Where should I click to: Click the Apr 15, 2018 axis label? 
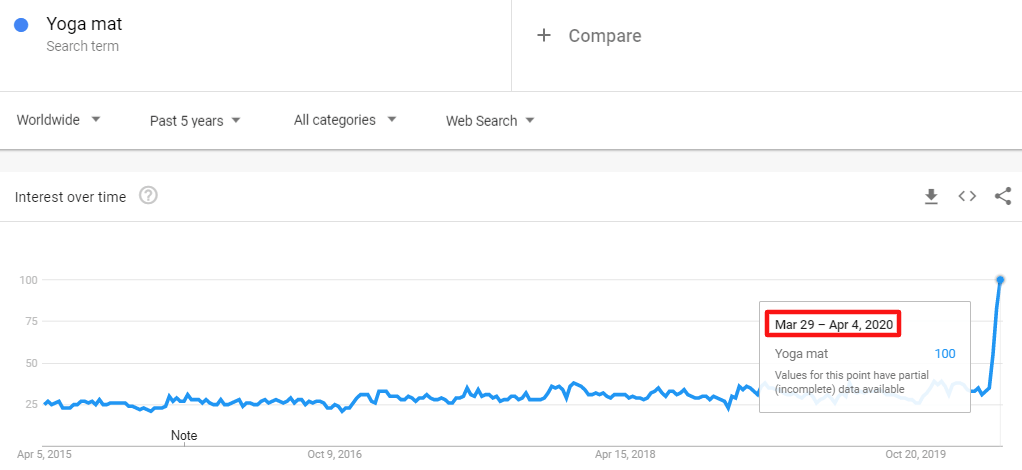pyautogui.click(x=625, y=454)
